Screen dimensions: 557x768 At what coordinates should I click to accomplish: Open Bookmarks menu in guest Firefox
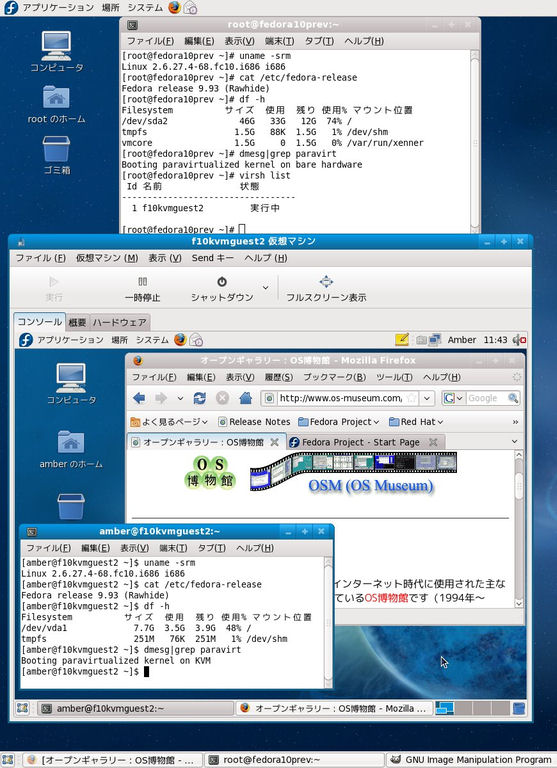point(334,377)
